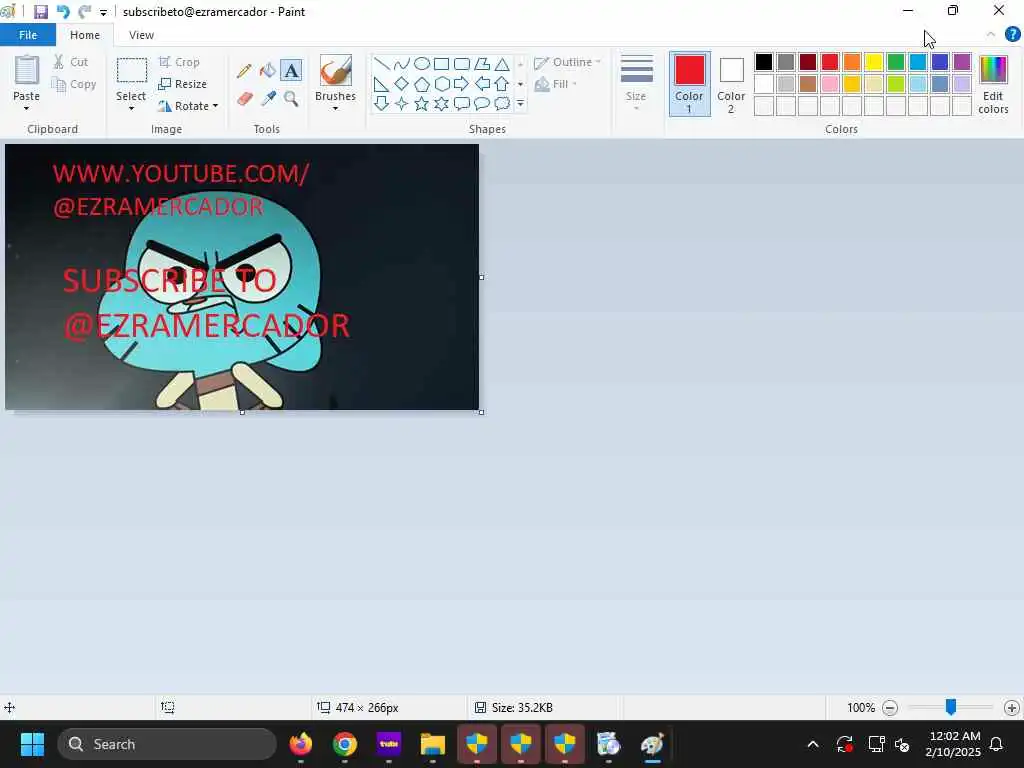Open the Size dropdown
Viewport: 1024px width, 768px height.
637,84
